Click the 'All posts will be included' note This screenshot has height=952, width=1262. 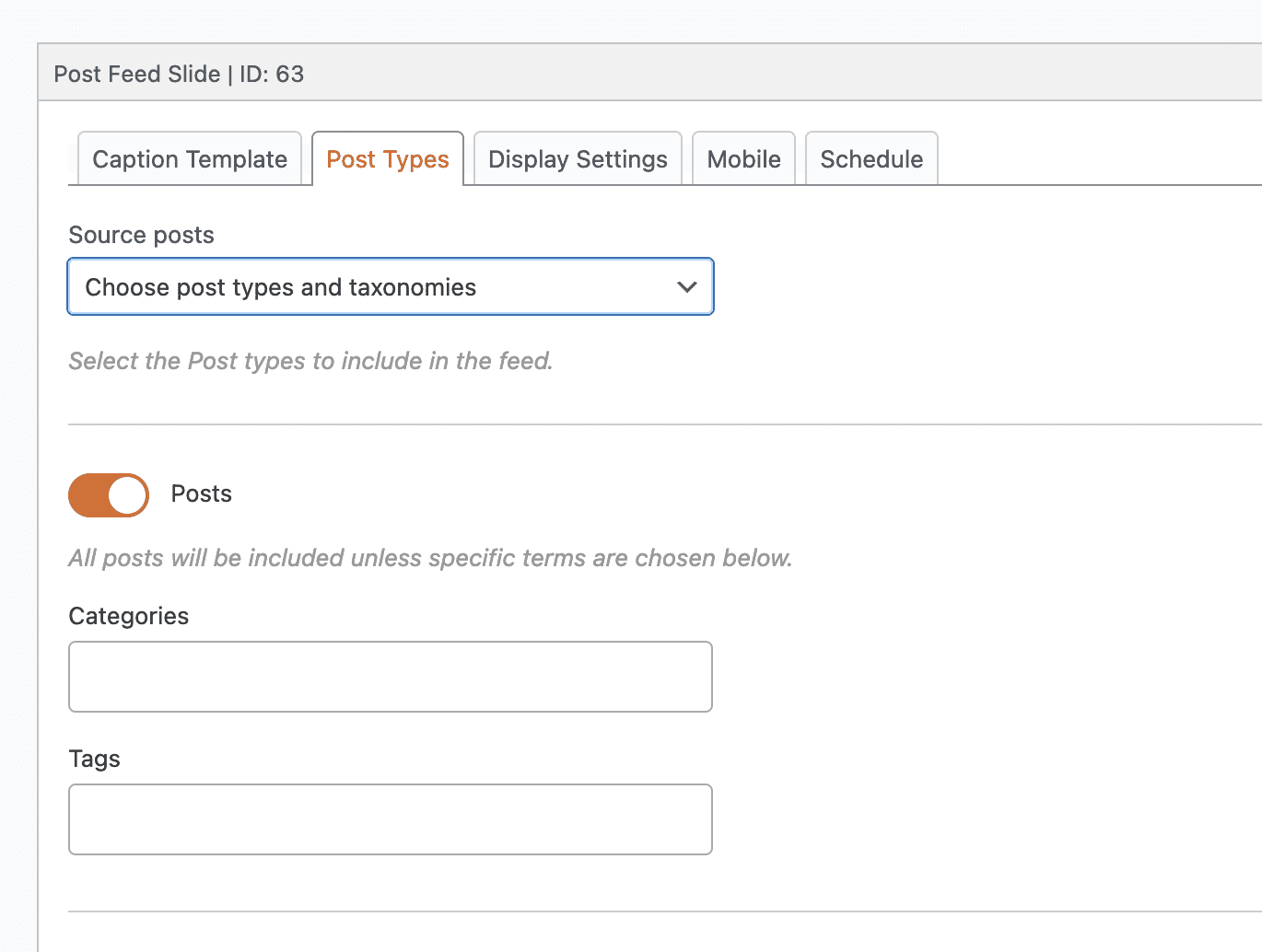pos(430,558)
